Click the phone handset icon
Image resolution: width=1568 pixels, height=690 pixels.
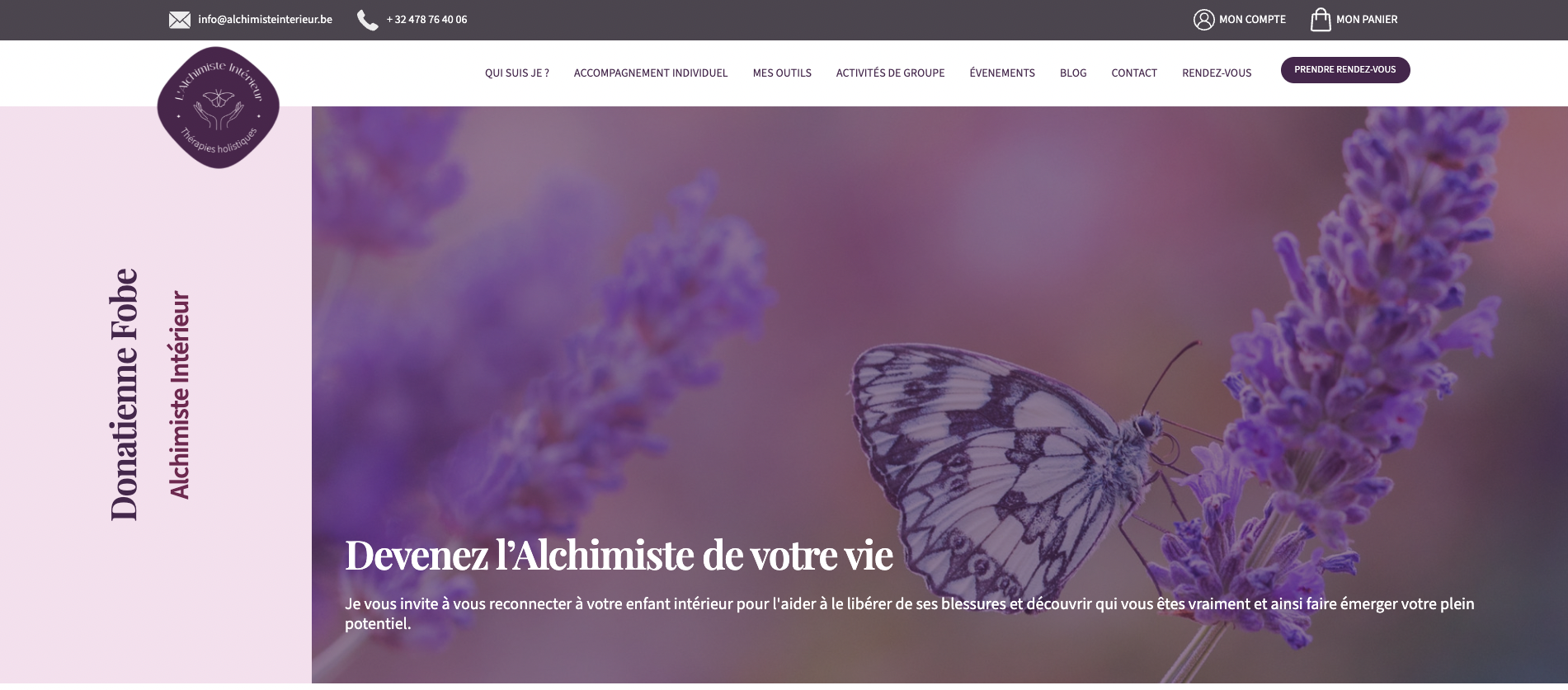(x=367, y=20)
